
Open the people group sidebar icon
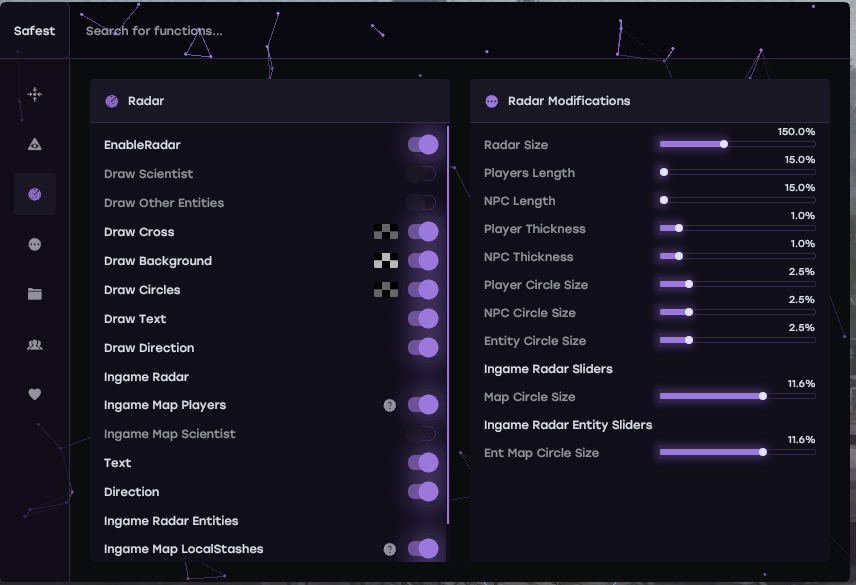pos(35,344)
